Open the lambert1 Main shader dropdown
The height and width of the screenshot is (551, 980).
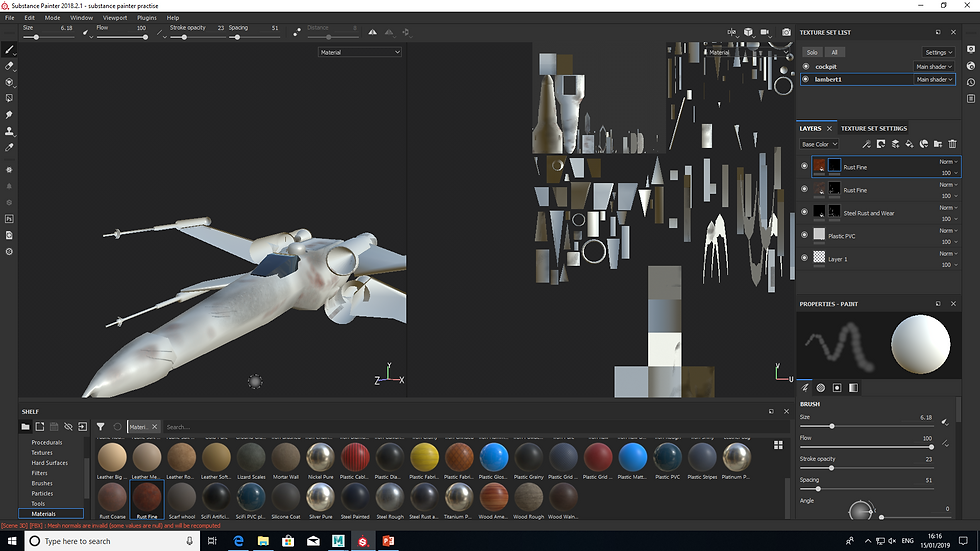tap(934, 79)
